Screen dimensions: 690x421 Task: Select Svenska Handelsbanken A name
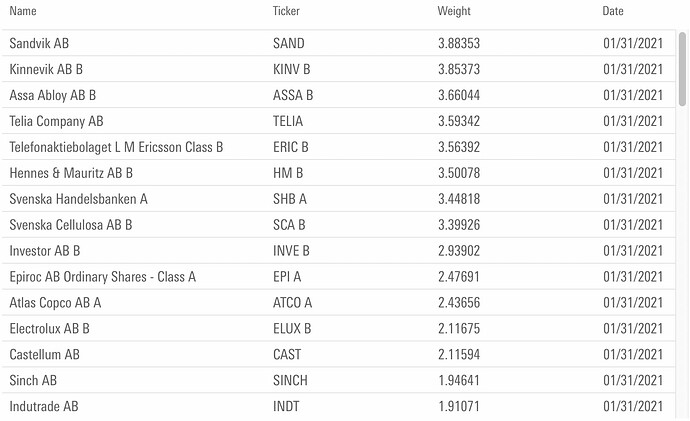click(78, 199)
